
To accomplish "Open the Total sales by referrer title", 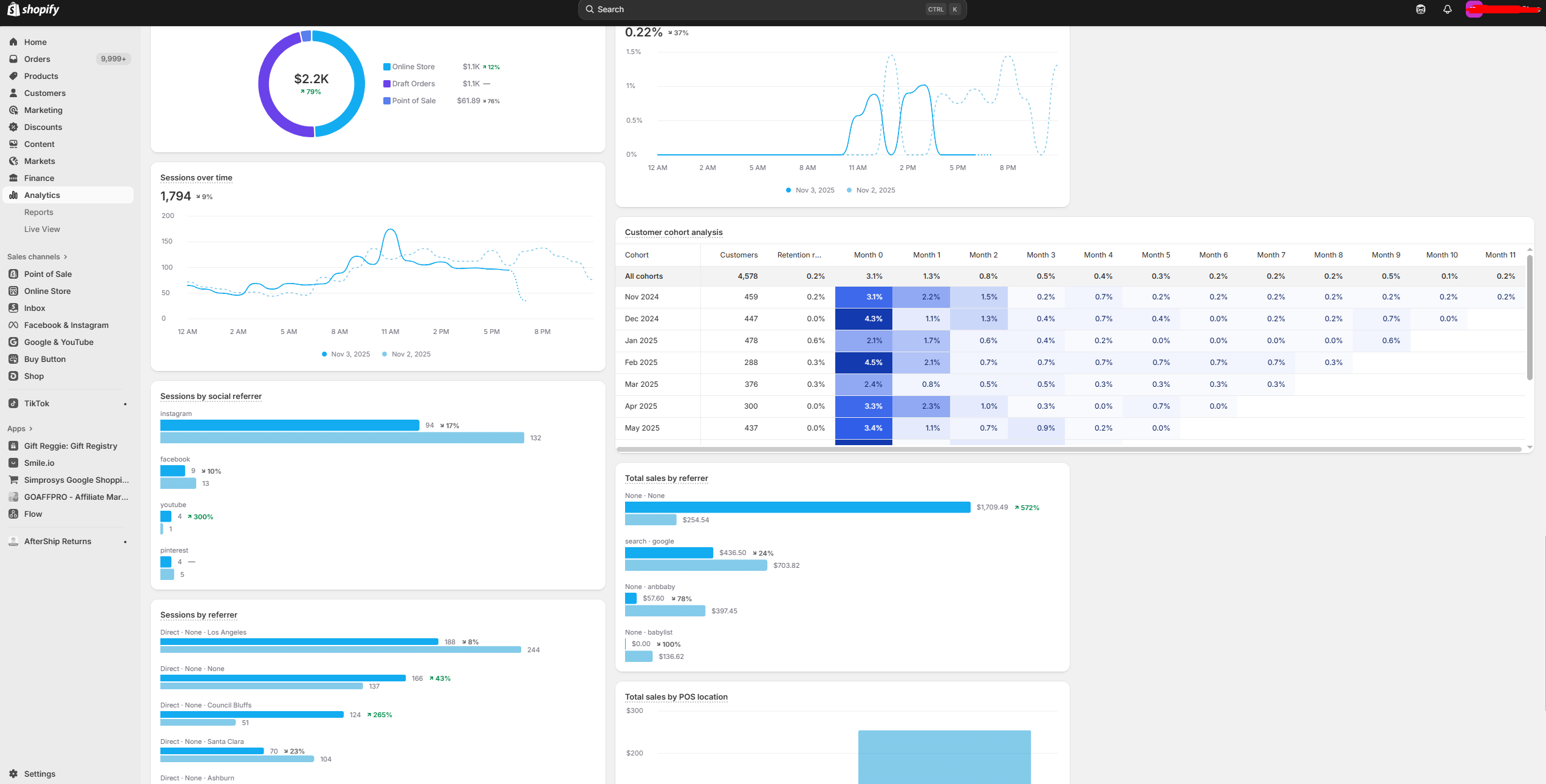I will pos(666,478).
